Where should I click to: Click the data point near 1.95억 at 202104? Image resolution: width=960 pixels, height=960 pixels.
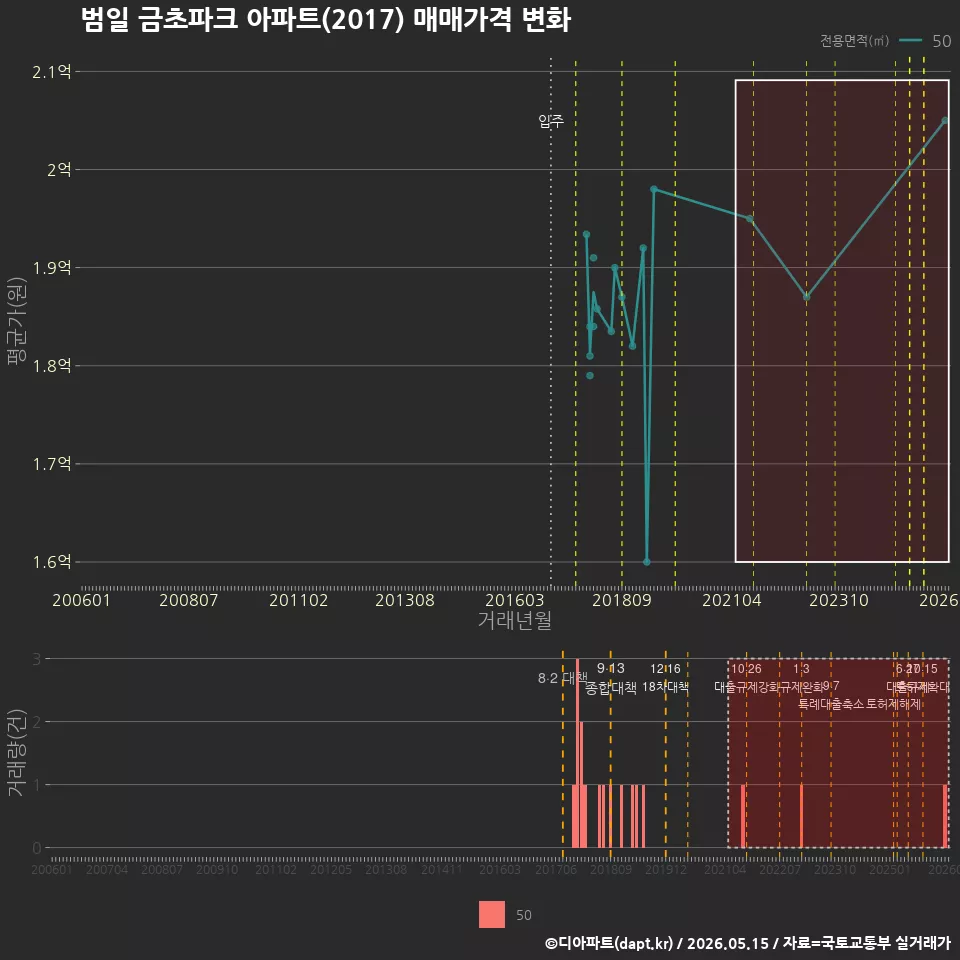(749, 219)
